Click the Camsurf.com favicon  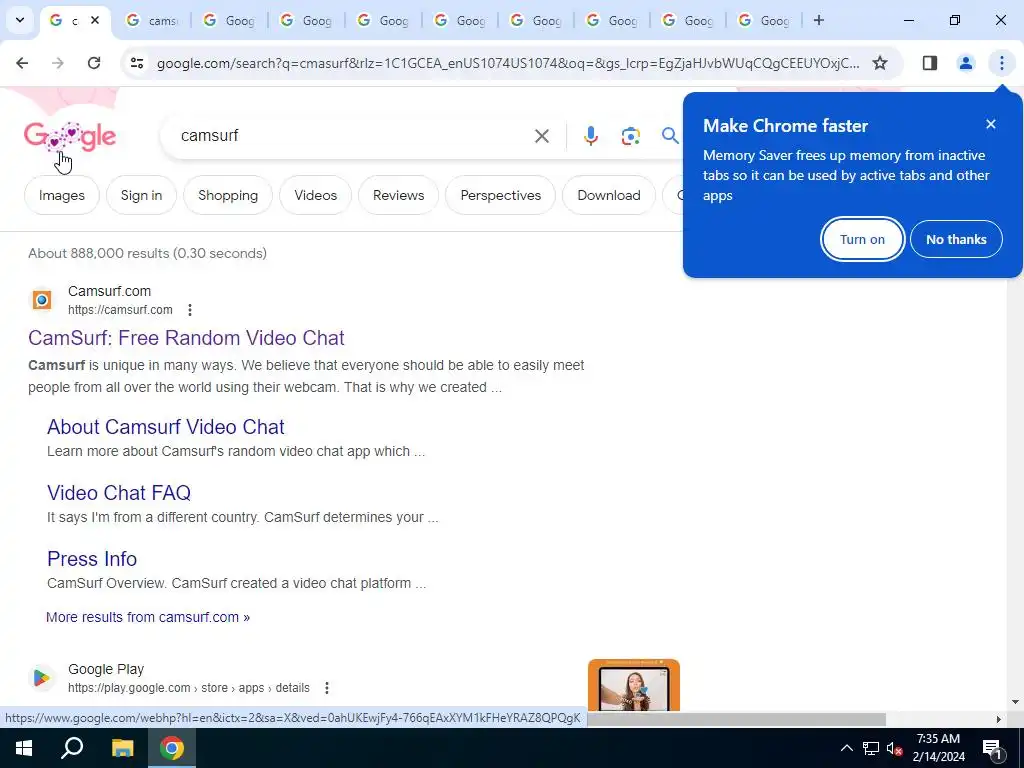[x=42, y=300]
